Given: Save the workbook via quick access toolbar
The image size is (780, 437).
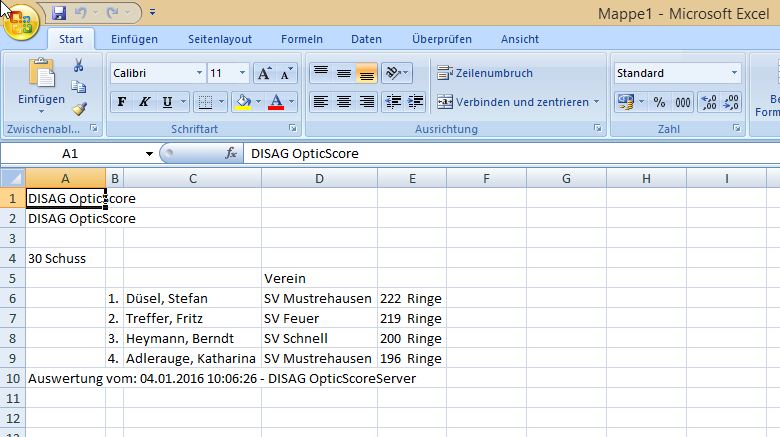Looking at the screenshot, I should [59, 13].
